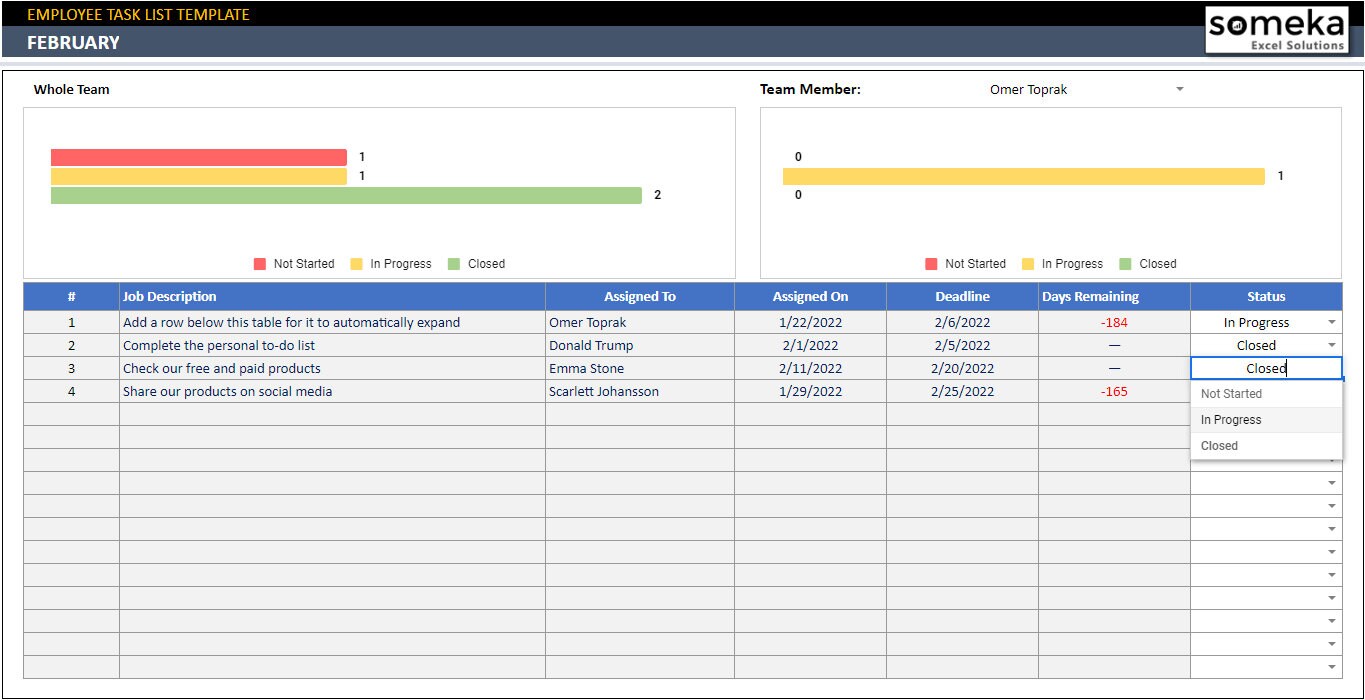This screenshot has height=700, width=1365.
Task: Click the cell showing Scarlett Johansson
Action: 602,391
